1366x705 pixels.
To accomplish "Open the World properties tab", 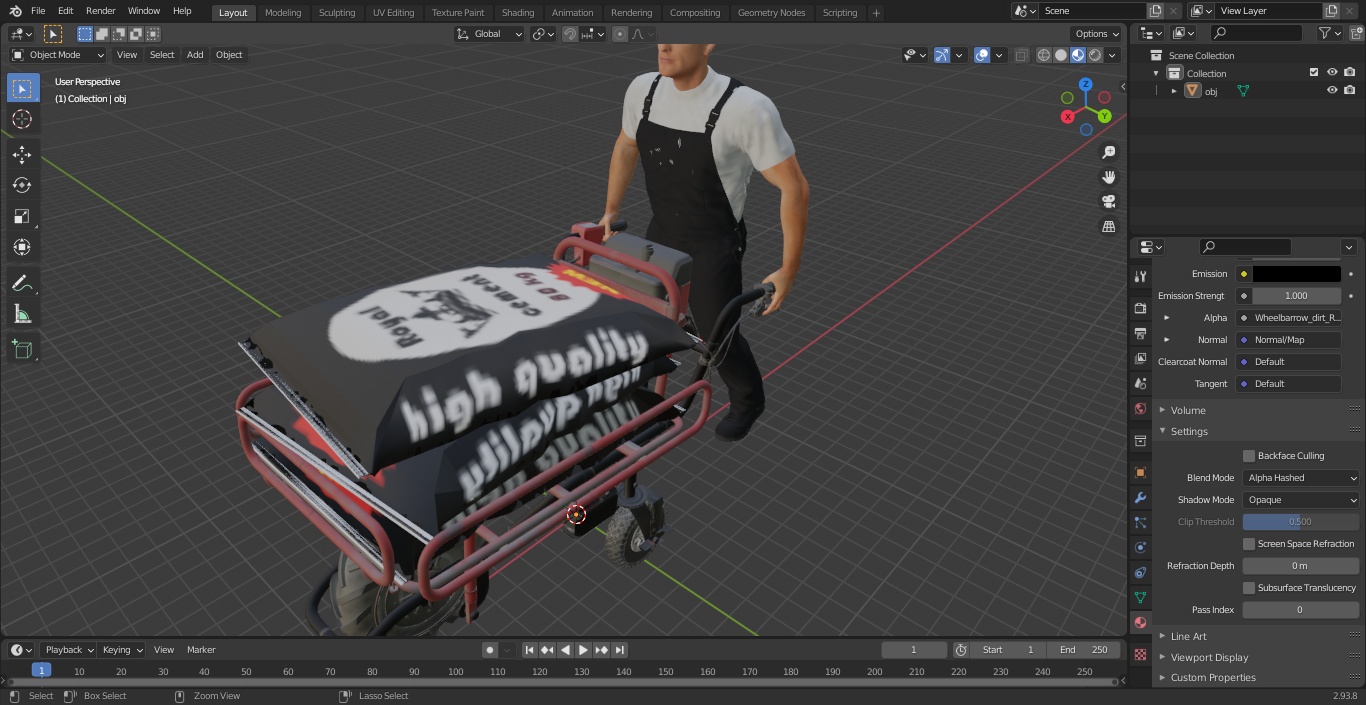I will (1140, 408).
